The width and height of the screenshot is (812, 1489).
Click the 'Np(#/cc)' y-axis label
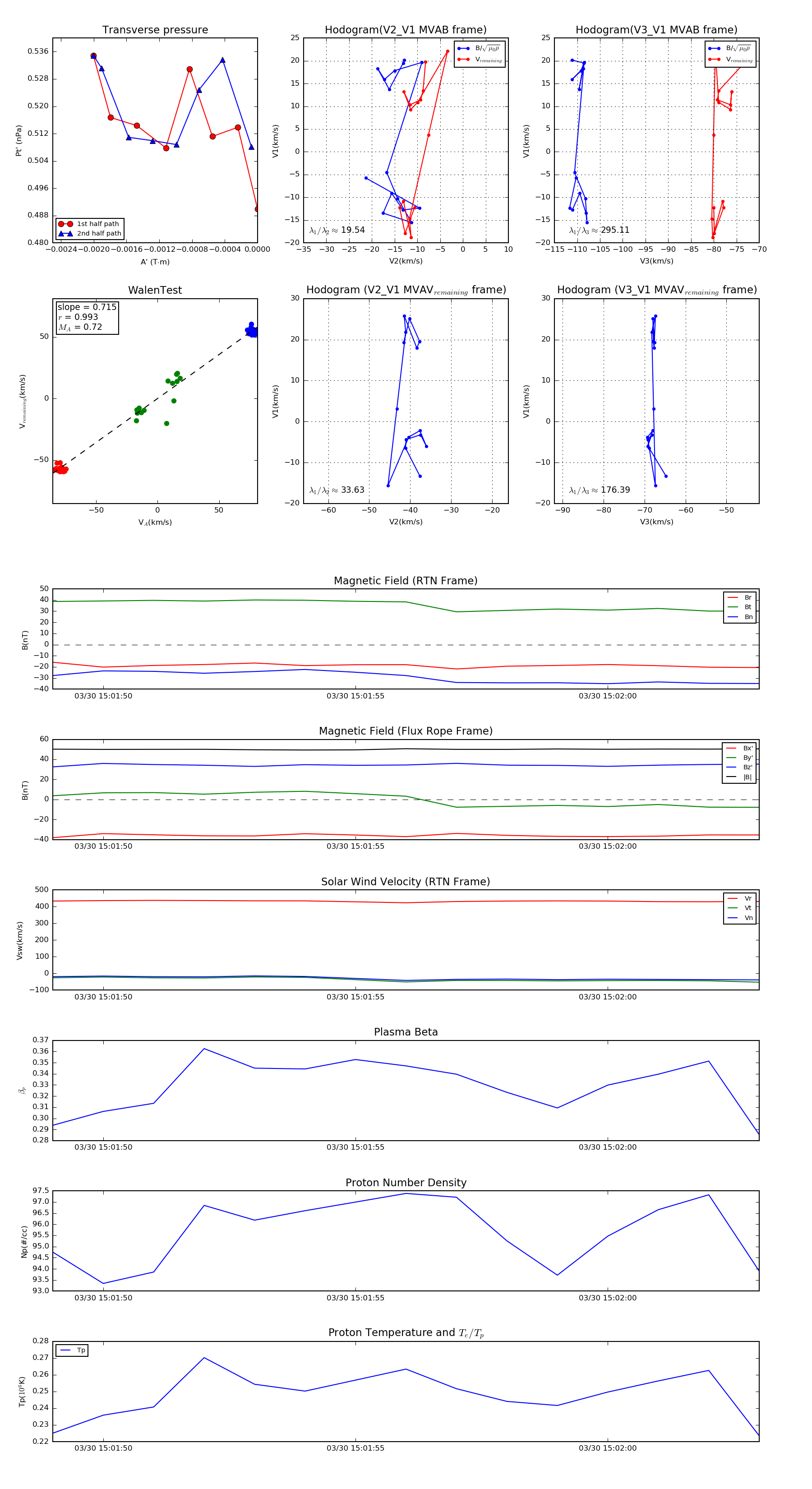[x=24, y=1242]
